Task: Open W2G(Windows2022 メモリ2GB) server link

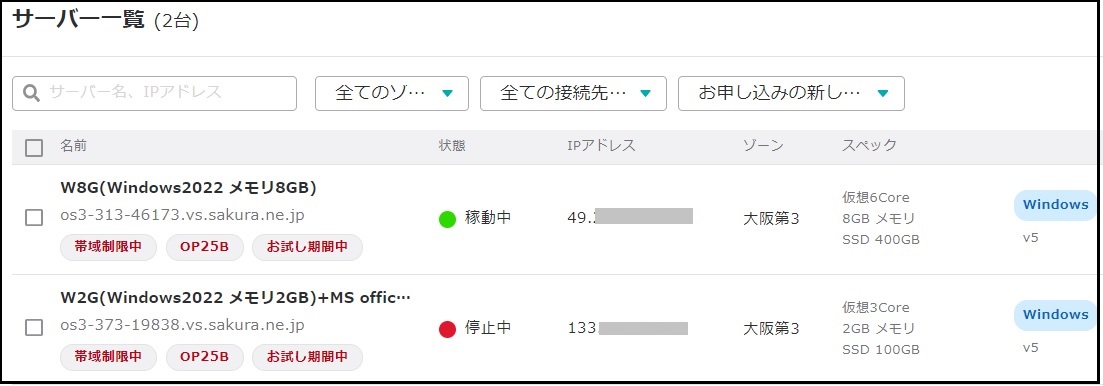Action: pos(235,297)
